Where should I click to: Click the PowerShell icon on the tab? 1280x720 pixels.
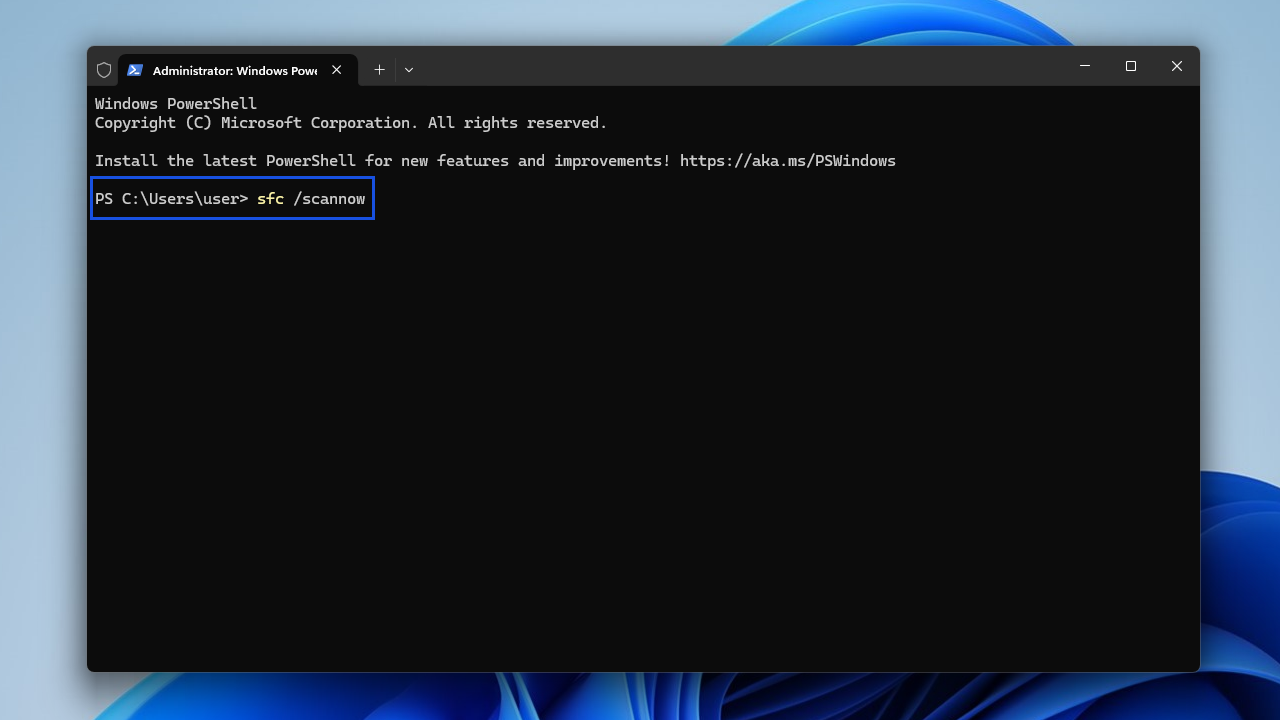[x=135, y=70]
